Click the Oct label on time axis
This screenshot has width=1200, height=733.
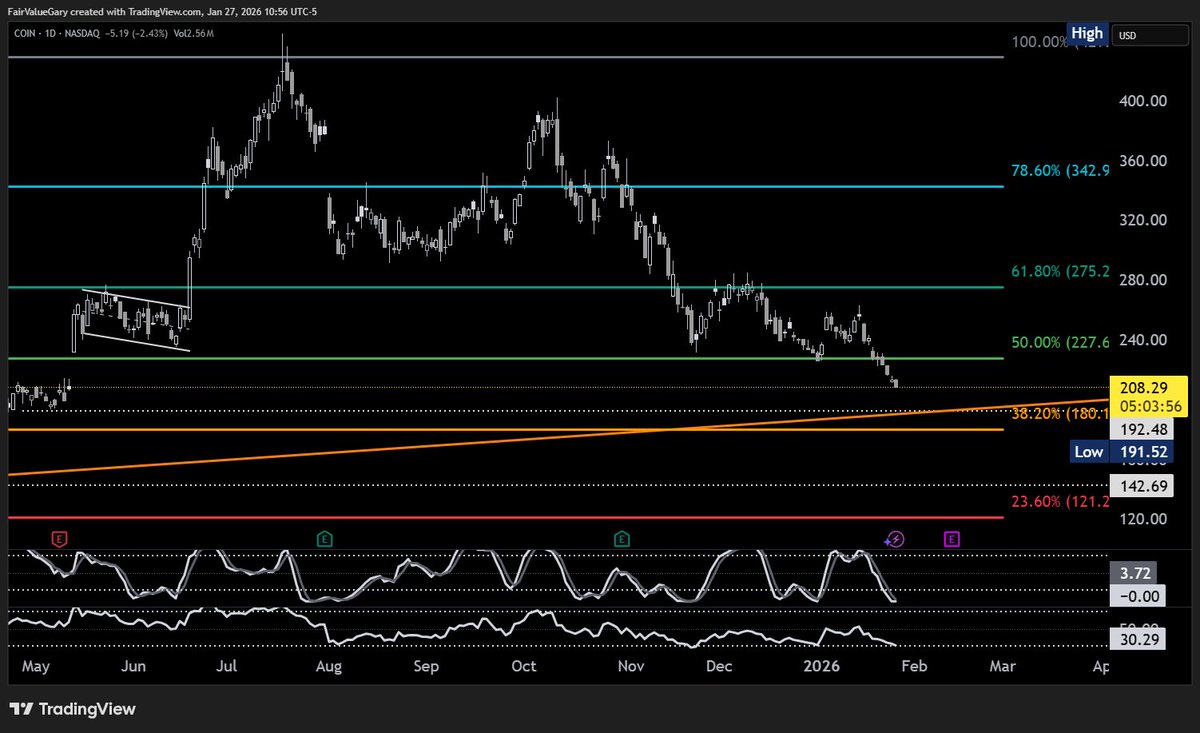[524, 666]
